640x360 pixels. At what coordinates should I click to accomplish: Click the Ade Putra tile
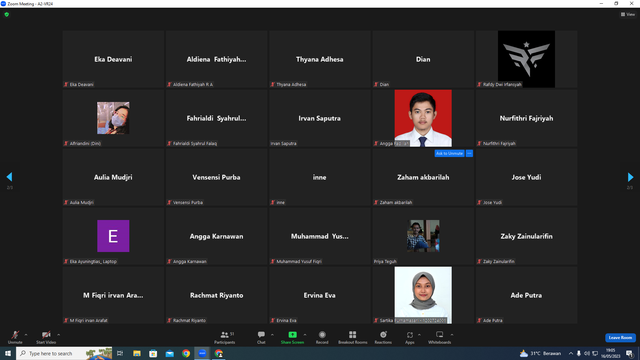526,295
